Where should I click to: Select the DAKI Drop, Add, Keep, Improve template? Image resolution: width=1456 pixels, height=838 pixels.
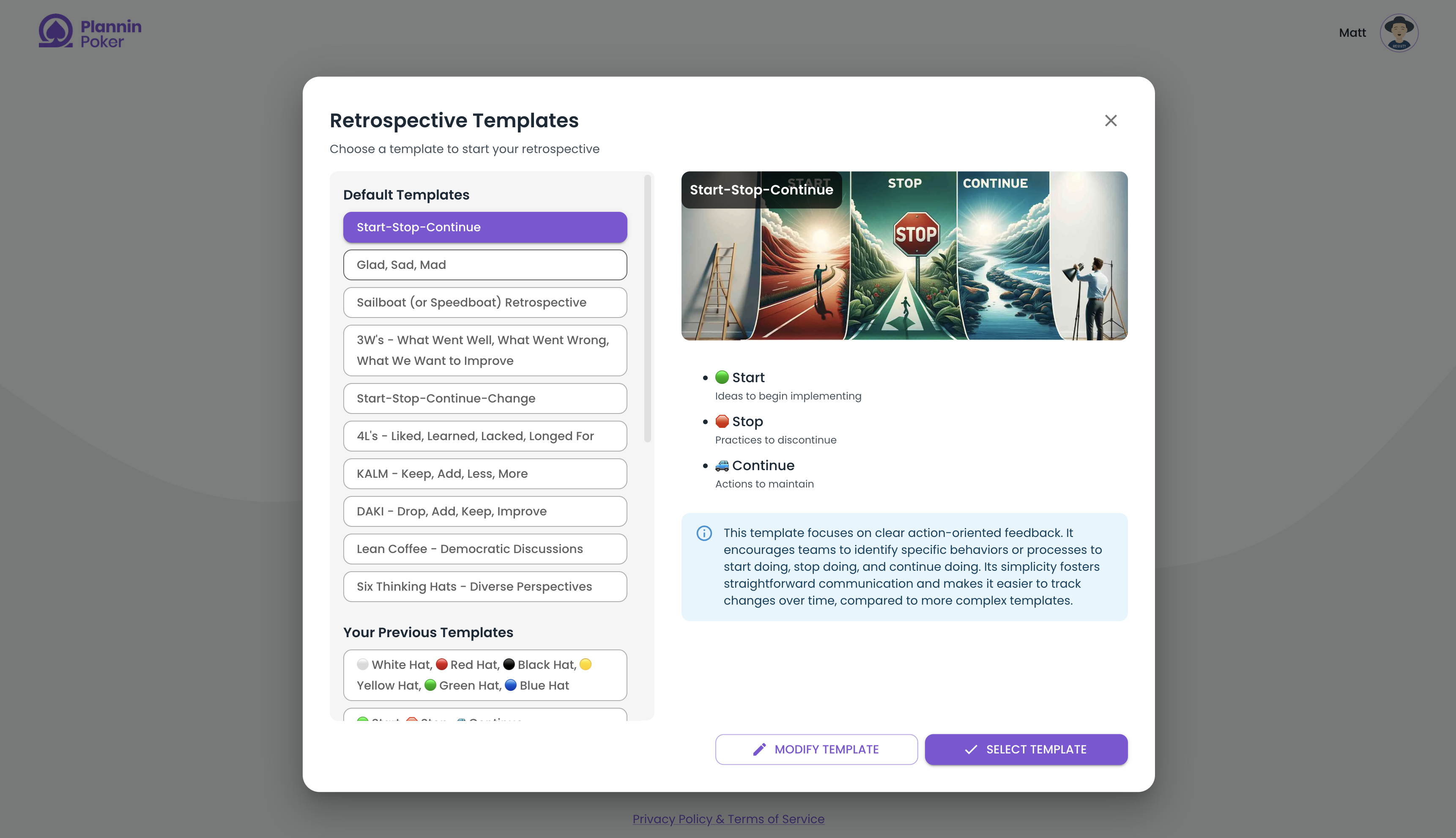click(485, 511)
